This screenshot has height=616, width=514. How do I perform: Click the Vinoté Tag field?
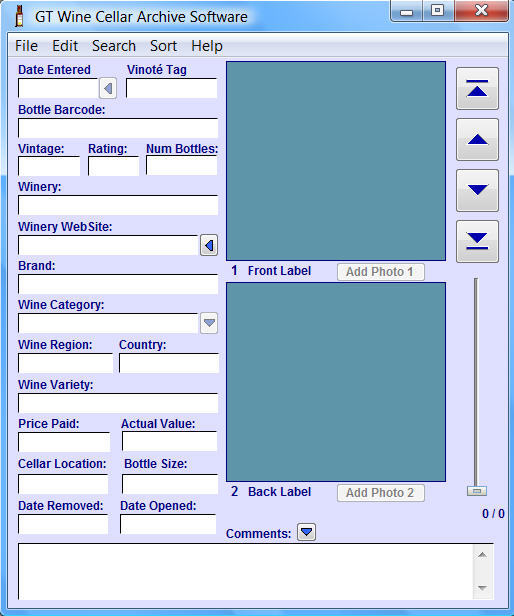coord(171,88)
